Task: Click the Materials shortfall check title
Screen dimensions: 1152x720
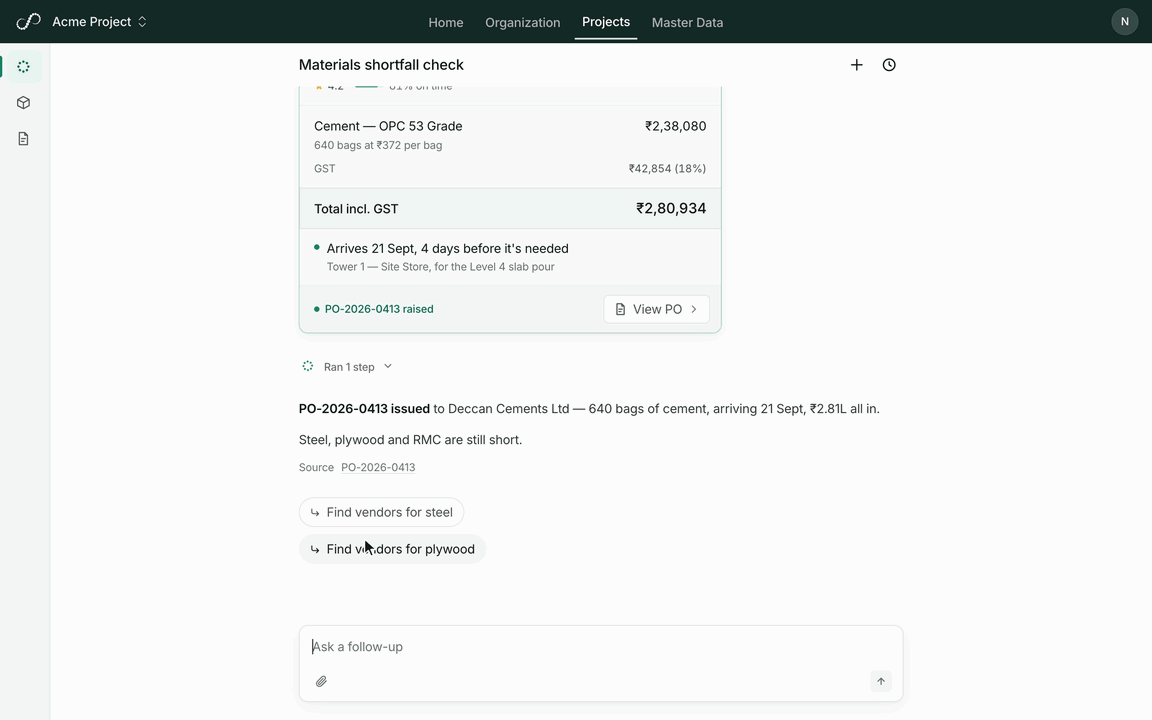Action: click(x=381, y=65)
